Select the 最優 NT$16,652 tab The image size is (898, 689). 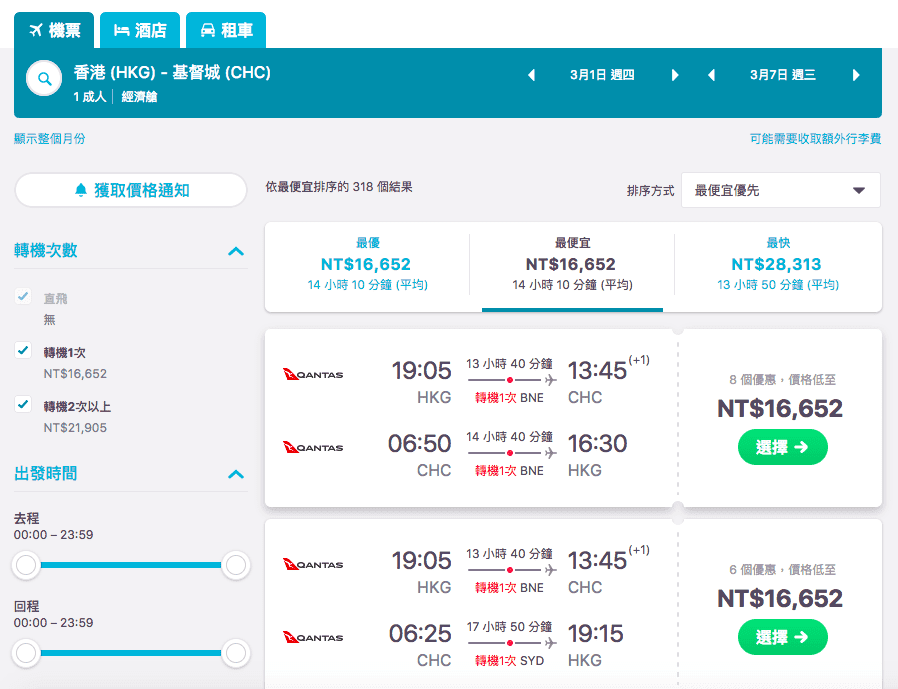[367, 265]
